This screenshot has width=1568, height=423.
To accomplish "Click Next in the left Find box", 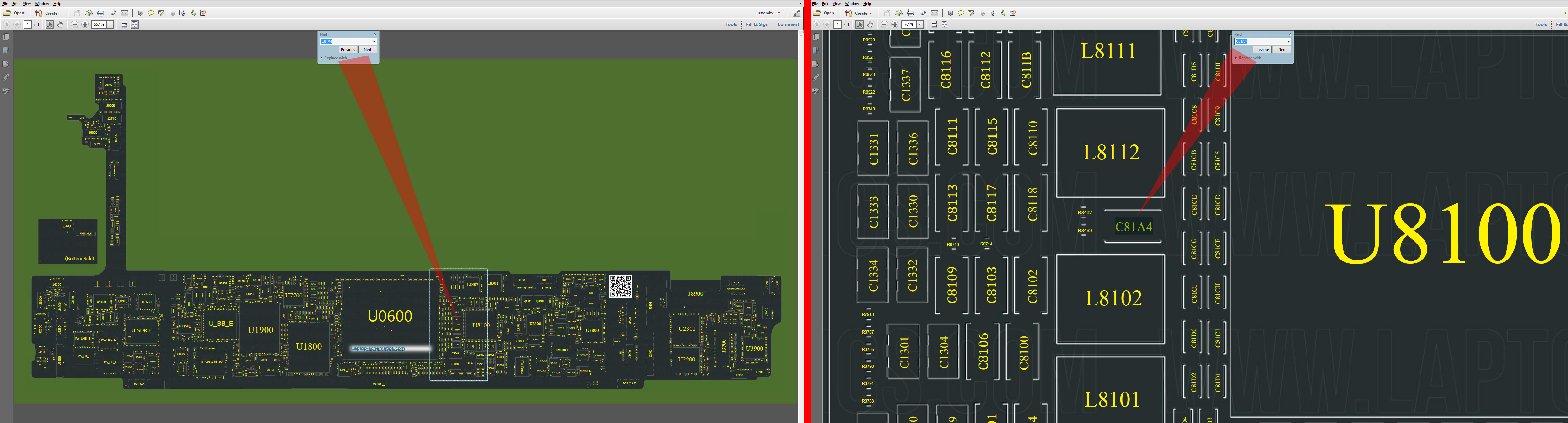I will click(x=368, y=49).
